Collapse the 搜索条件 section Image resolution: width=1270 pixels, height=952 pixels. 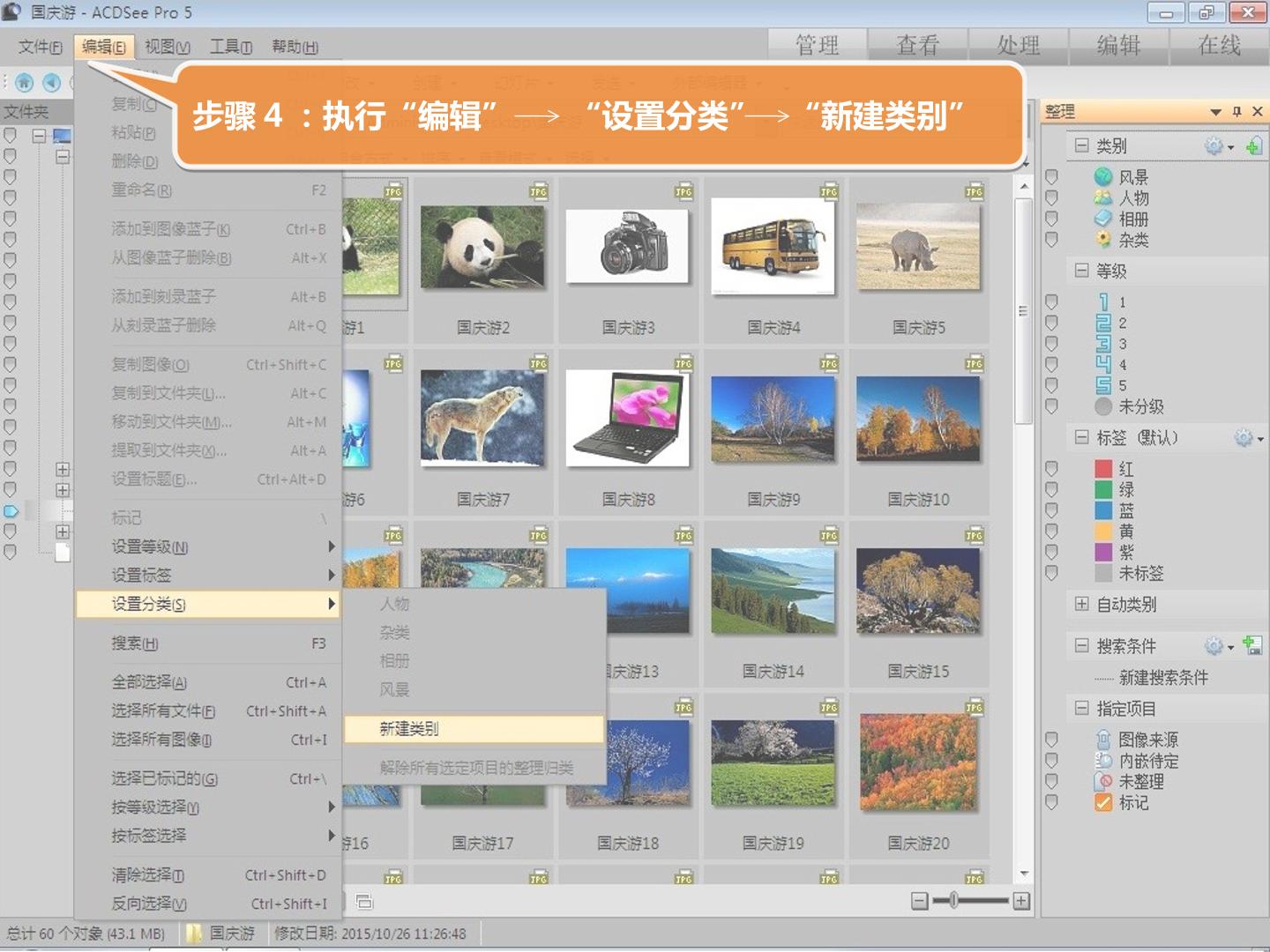[x=1081, y=646]
